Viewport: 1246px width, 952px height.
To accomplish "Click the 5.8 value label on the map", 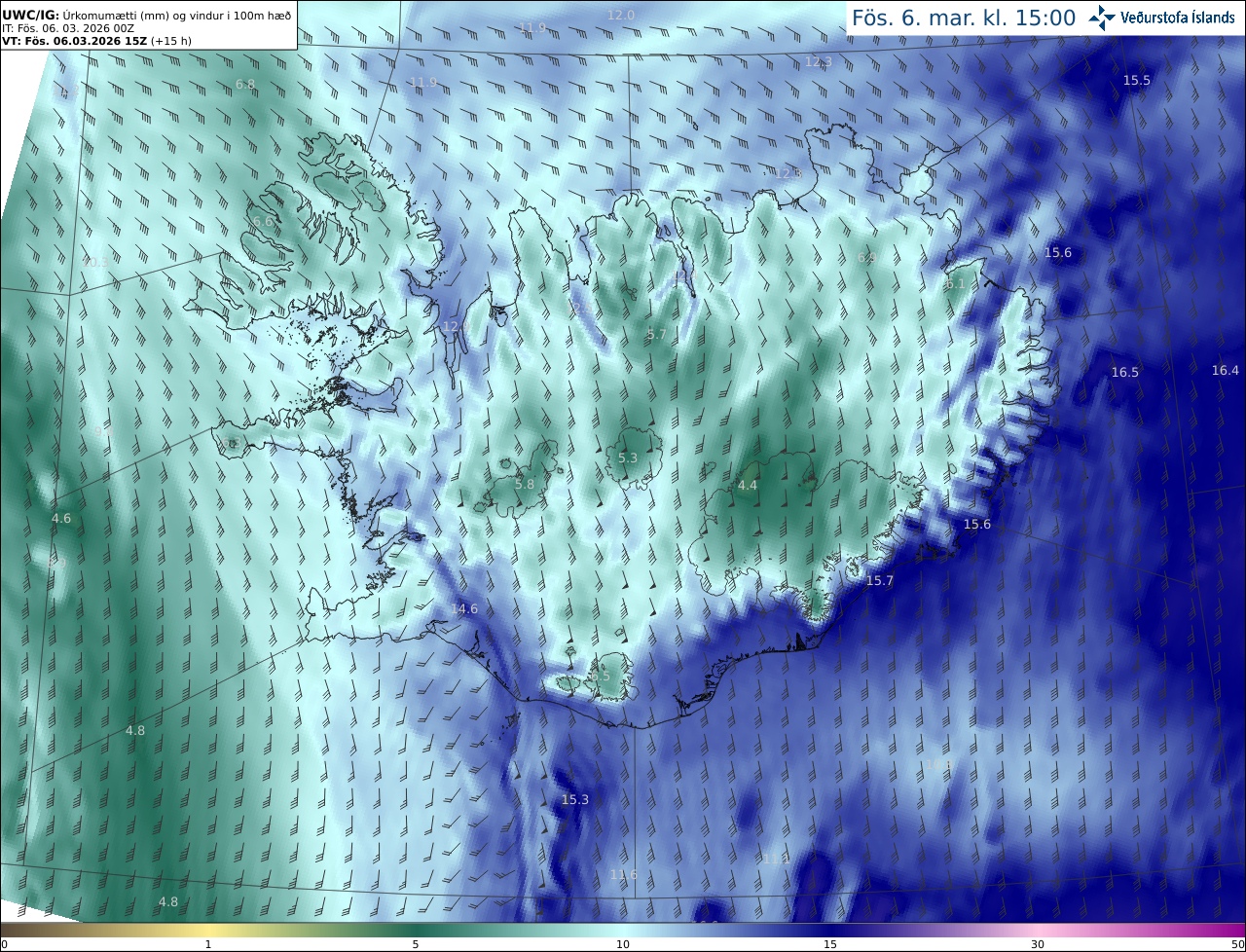I will click(x=525, y=484).
